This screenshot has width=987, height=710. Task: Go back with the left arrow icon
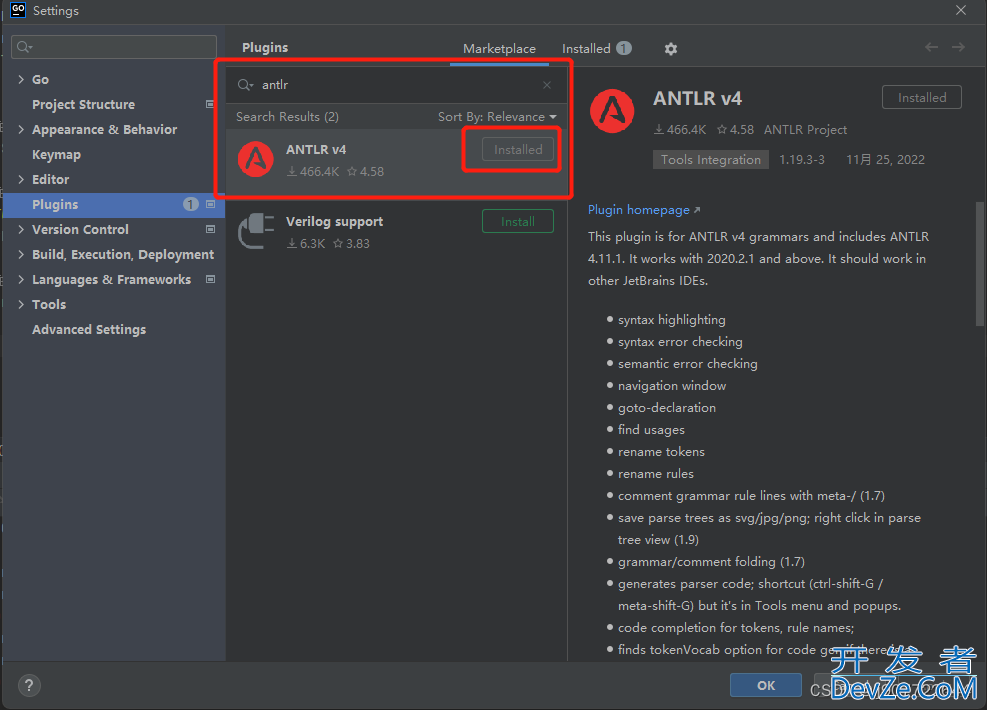(931, 47)
